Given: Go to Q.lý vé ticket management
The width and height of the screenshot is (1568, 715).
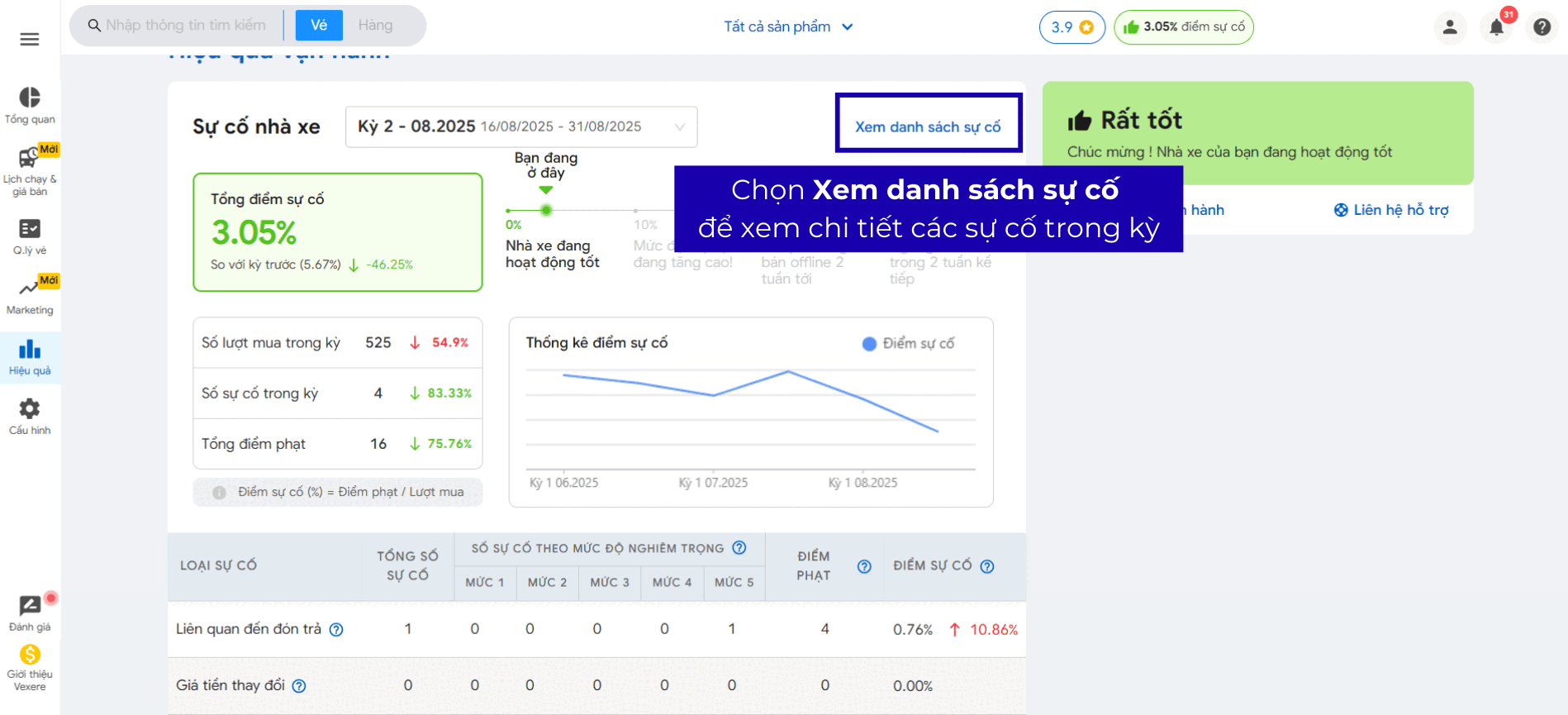Looking at the screenshot, I should [30, 236].
